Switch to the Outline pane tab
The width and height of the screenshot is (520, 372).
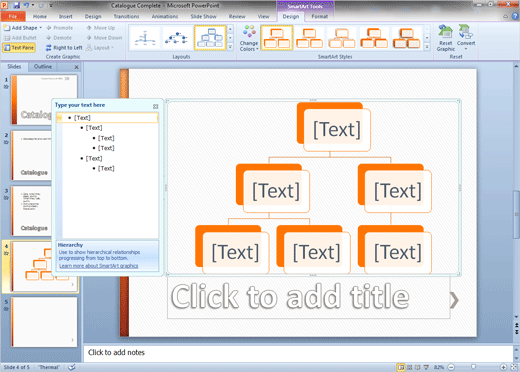click(43, 67)
